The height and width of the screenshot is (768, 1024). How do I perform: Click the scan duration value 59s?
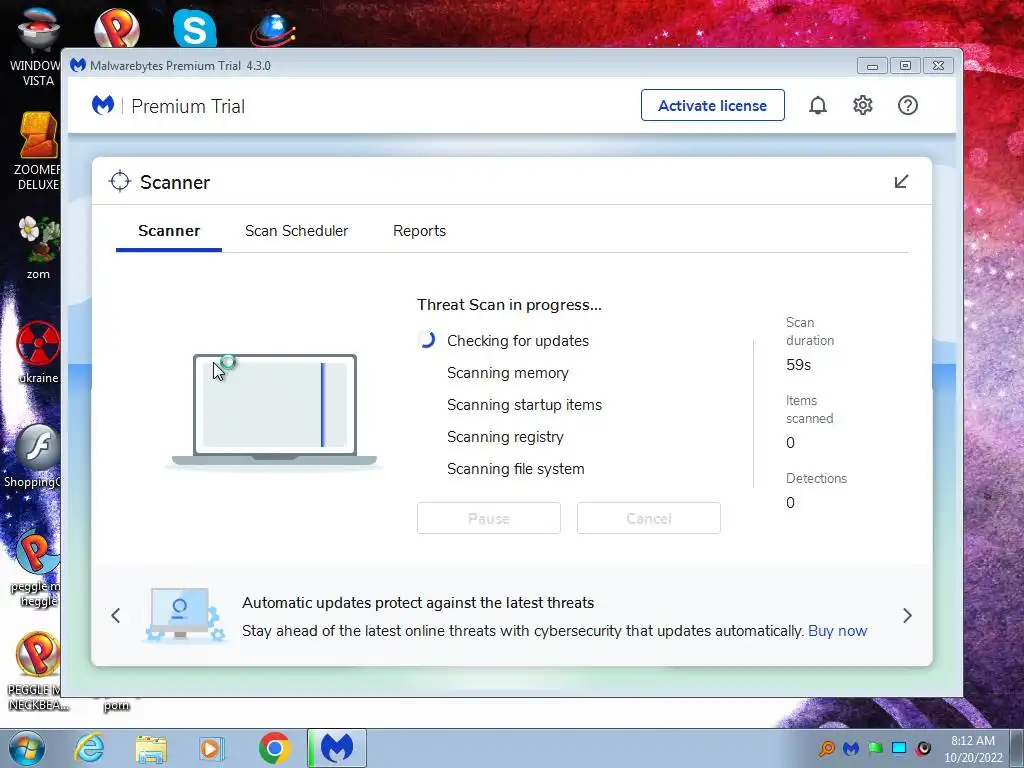pos(798,365)
